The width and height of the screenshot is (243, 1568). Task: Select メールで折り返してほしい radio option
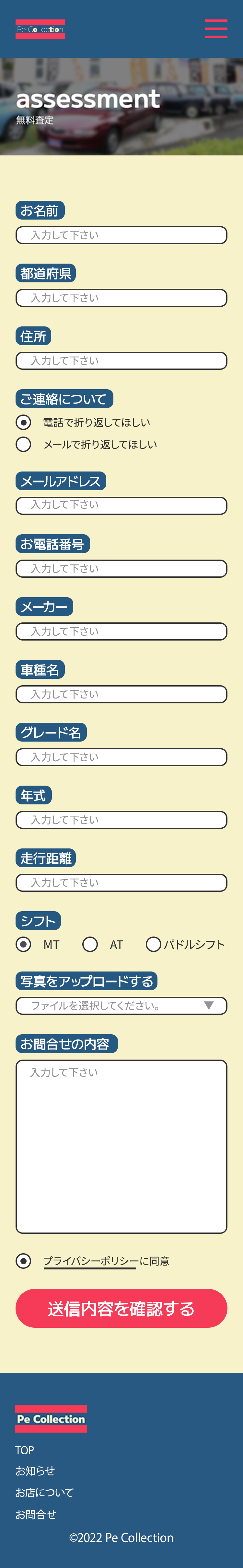[x=23, y=444]
